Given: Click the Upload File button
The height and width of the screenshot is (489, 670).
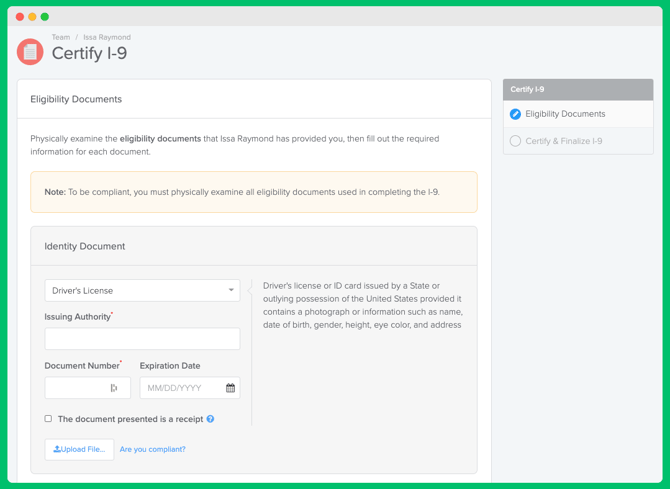Looking at the screenshot, I should [x=79, y=449].
